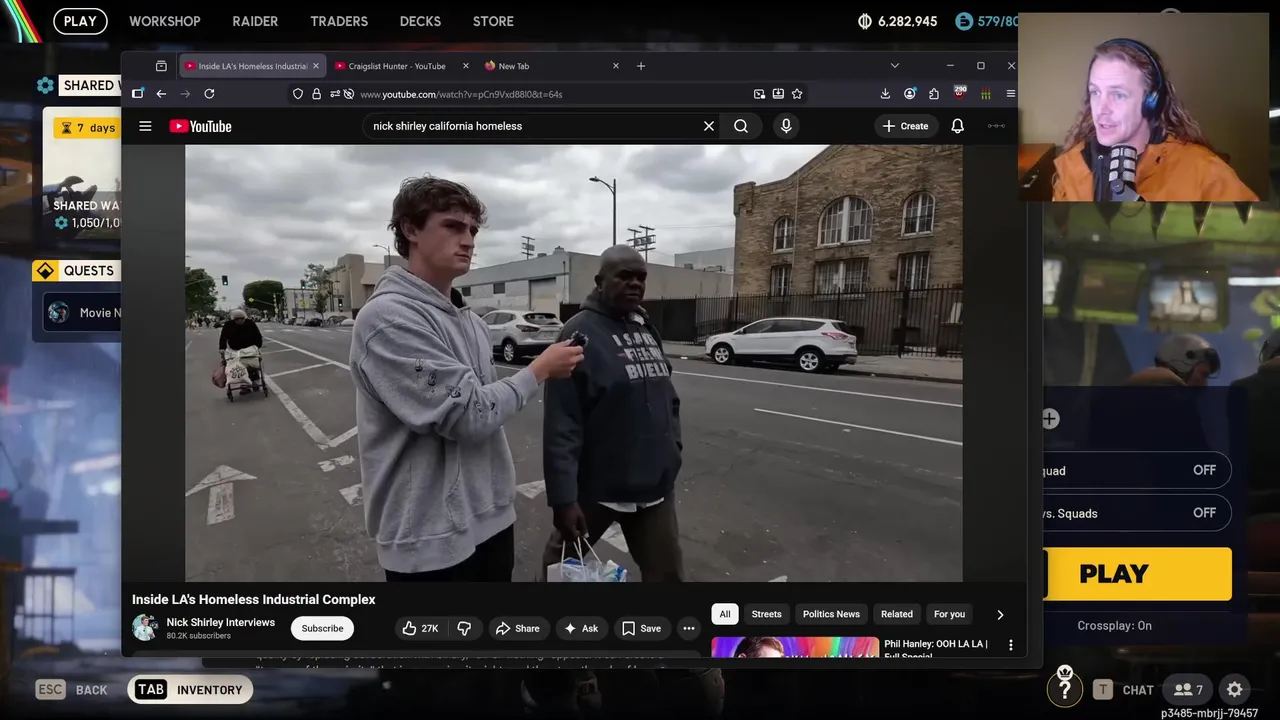This screenshot has width=1280, height=720.
Task: Click the YouTube logo
Action: coord(200,126)
